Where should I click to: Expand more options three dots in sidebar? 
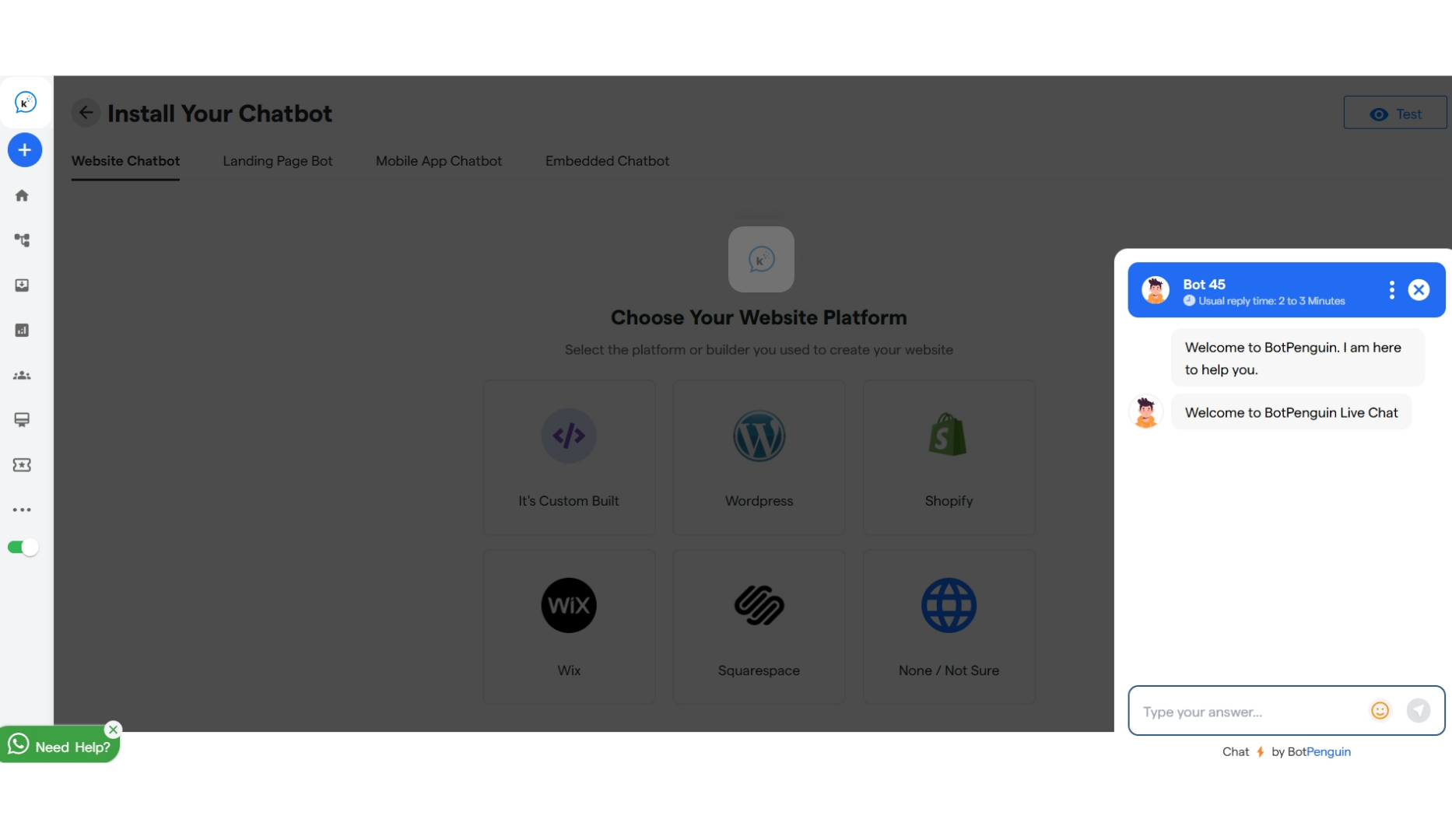(22, 510)
